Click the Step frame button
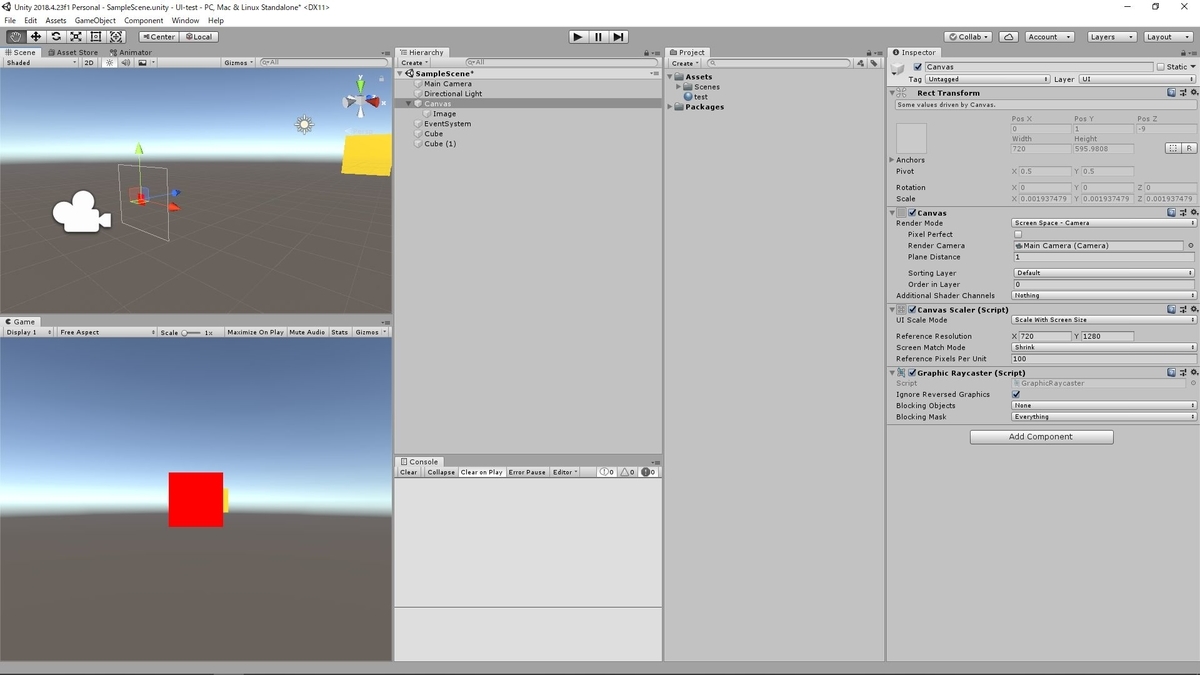The width and height of the screenshot is (1200, 675). 619,37
